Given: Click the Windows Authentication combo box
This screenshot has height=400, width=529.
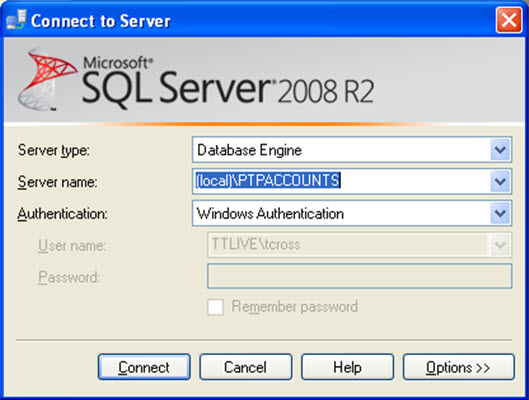Looking at the screenshot, I should point(352,213).
